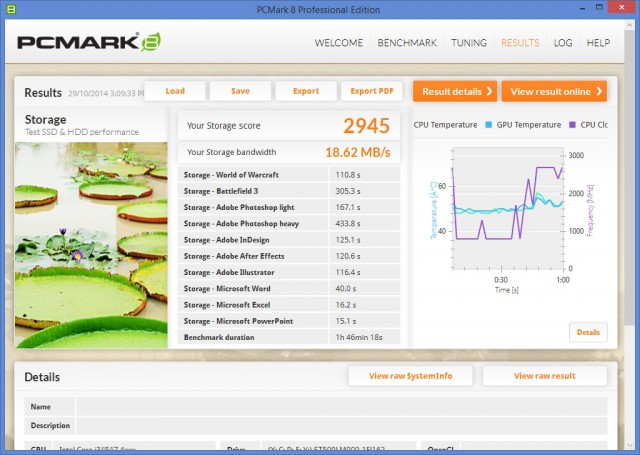The width and height of the screenshot is (640, 455).
Task: Select Storage - Adobe After Effects row
Action: [x=289, y=256]
